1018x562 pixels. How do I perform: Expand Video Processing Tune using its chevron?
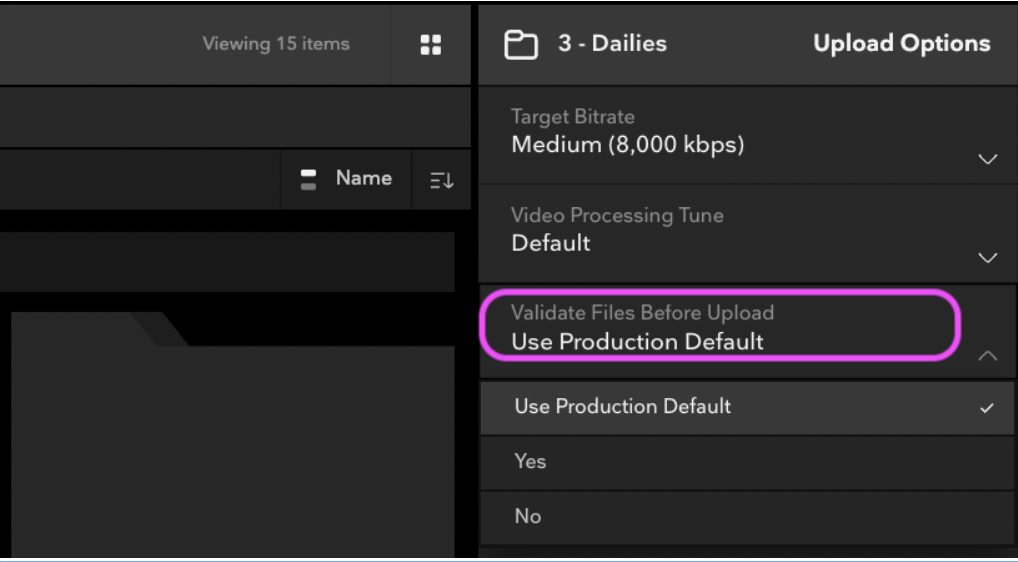click(x=987, y=258)
